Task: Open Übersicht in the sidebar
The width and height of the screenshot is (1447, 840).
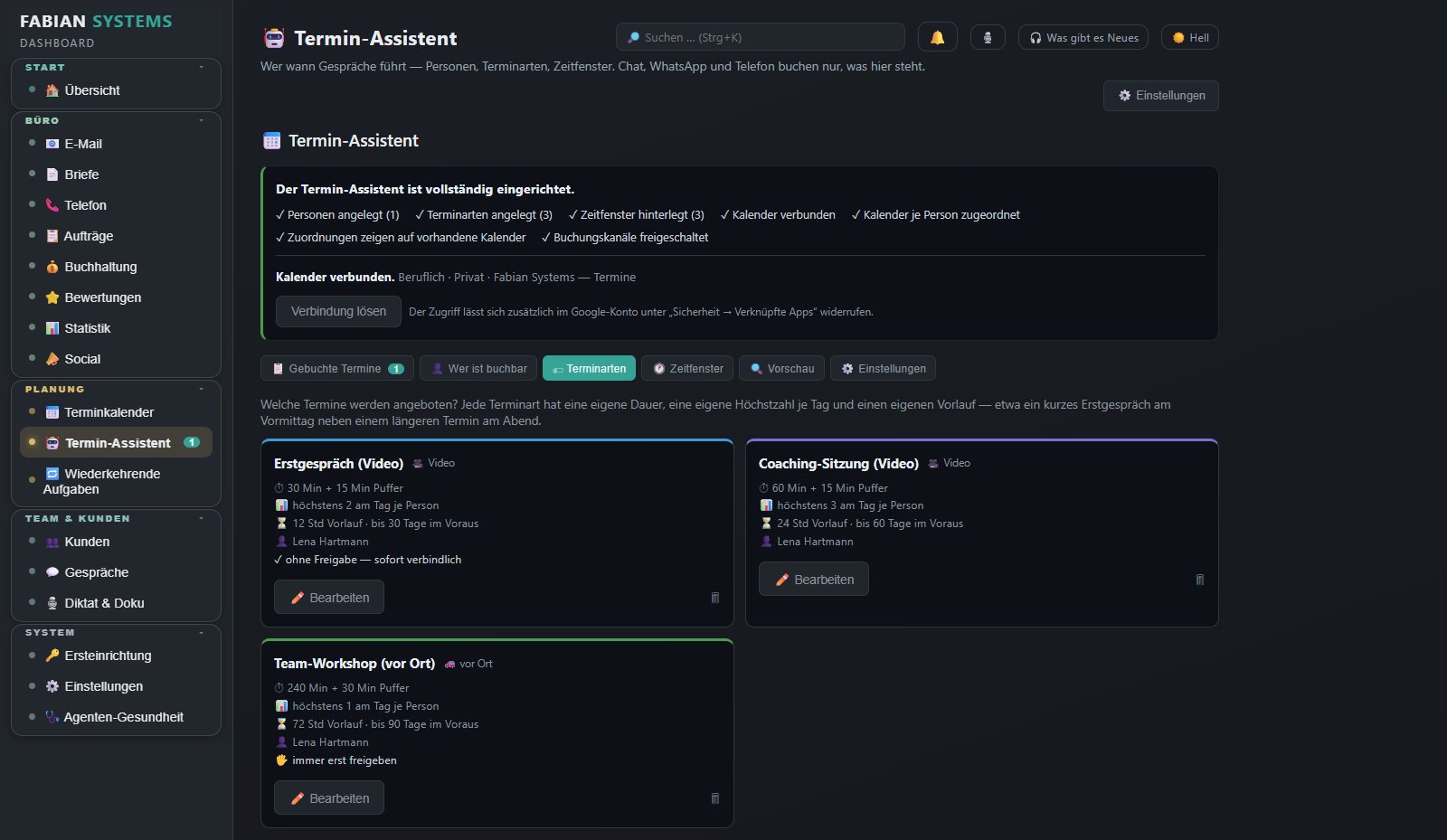Action: click(116, 90)
